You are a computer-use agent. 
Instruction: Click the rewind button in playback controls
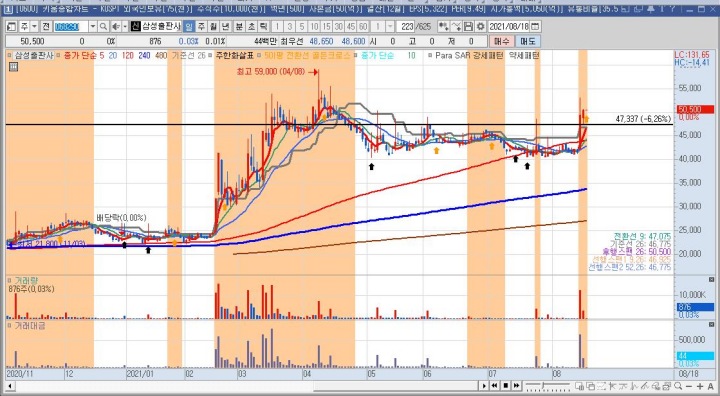tap(495, 386)
